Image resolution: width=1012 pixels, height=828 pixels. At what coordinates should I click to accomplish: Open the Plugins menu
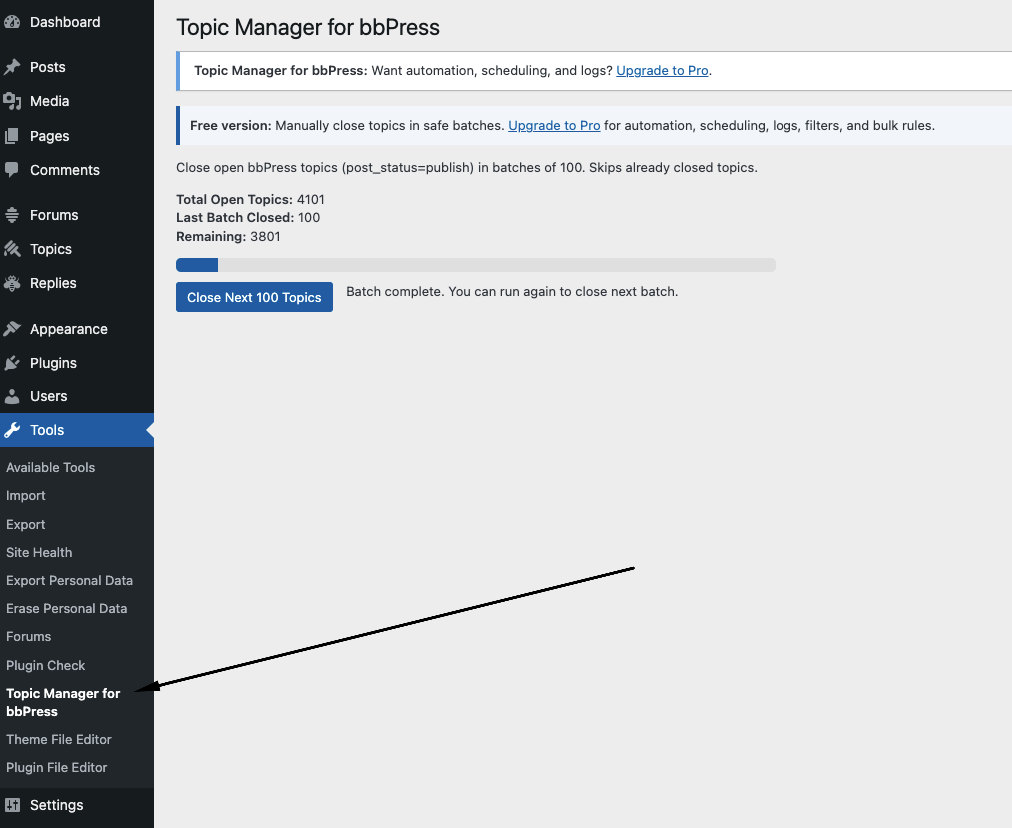(x=54, y=363)
